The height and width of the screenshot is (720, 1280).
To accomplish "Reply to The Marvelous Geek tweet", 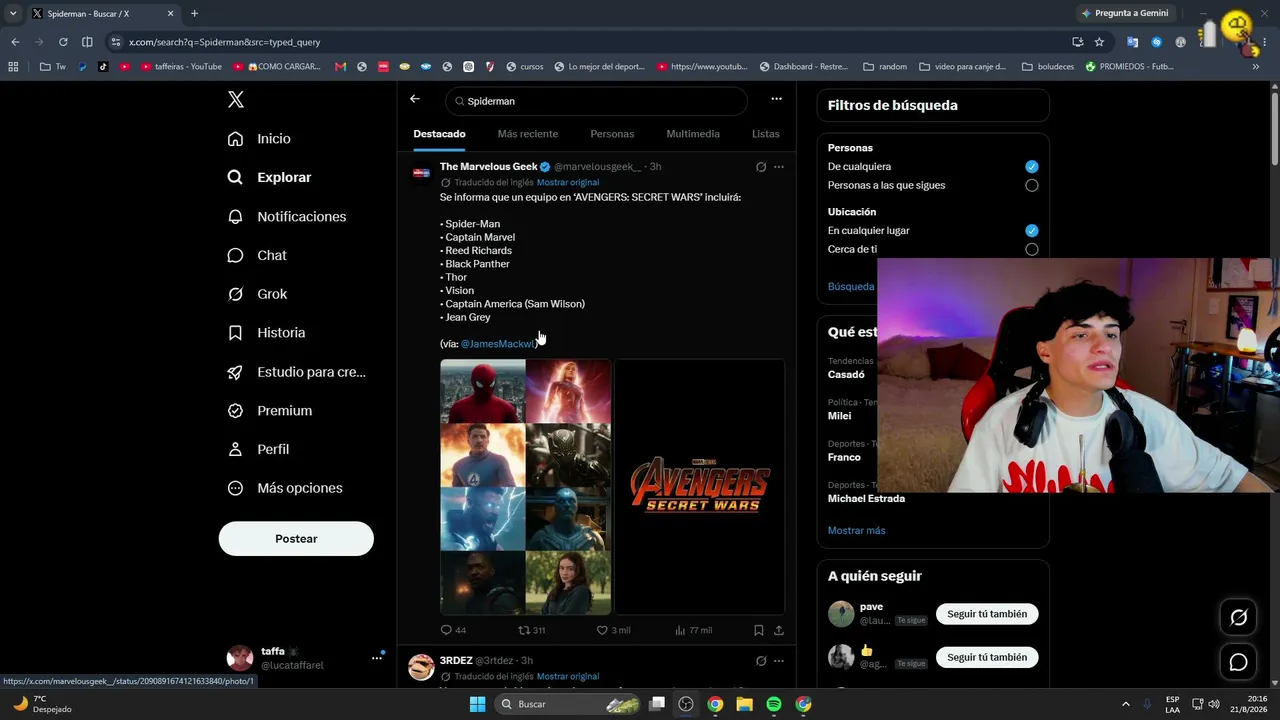I will (x=453, y=630).
